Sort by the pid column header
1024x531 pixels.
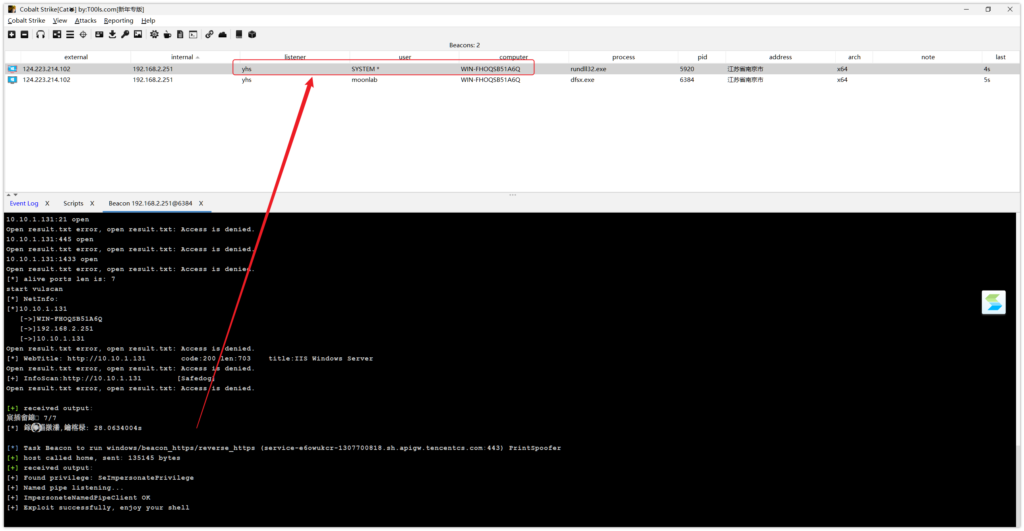(x=701, y=57)
